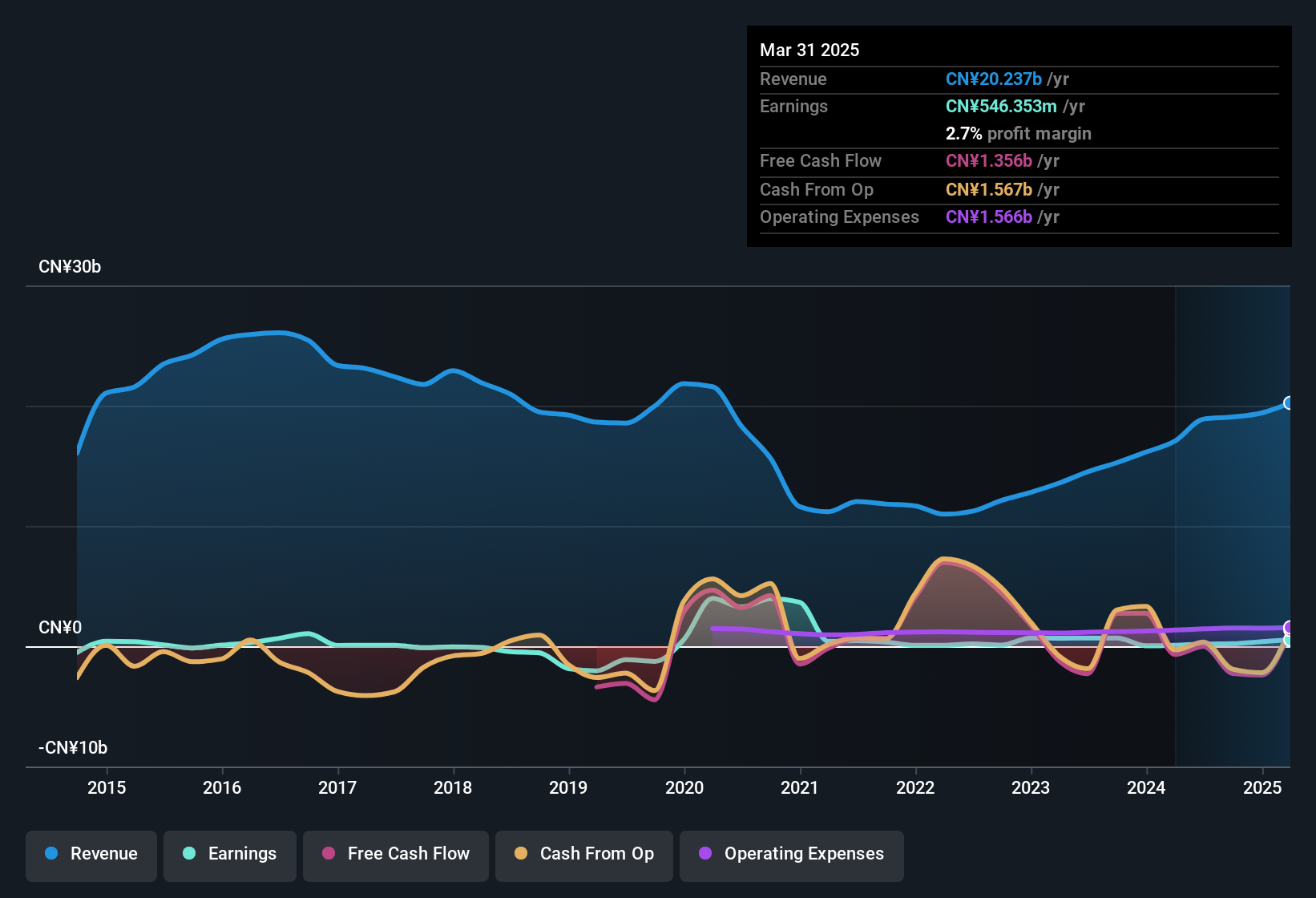
Task: Click the teal Earnings legend dot
Action: 189,853
